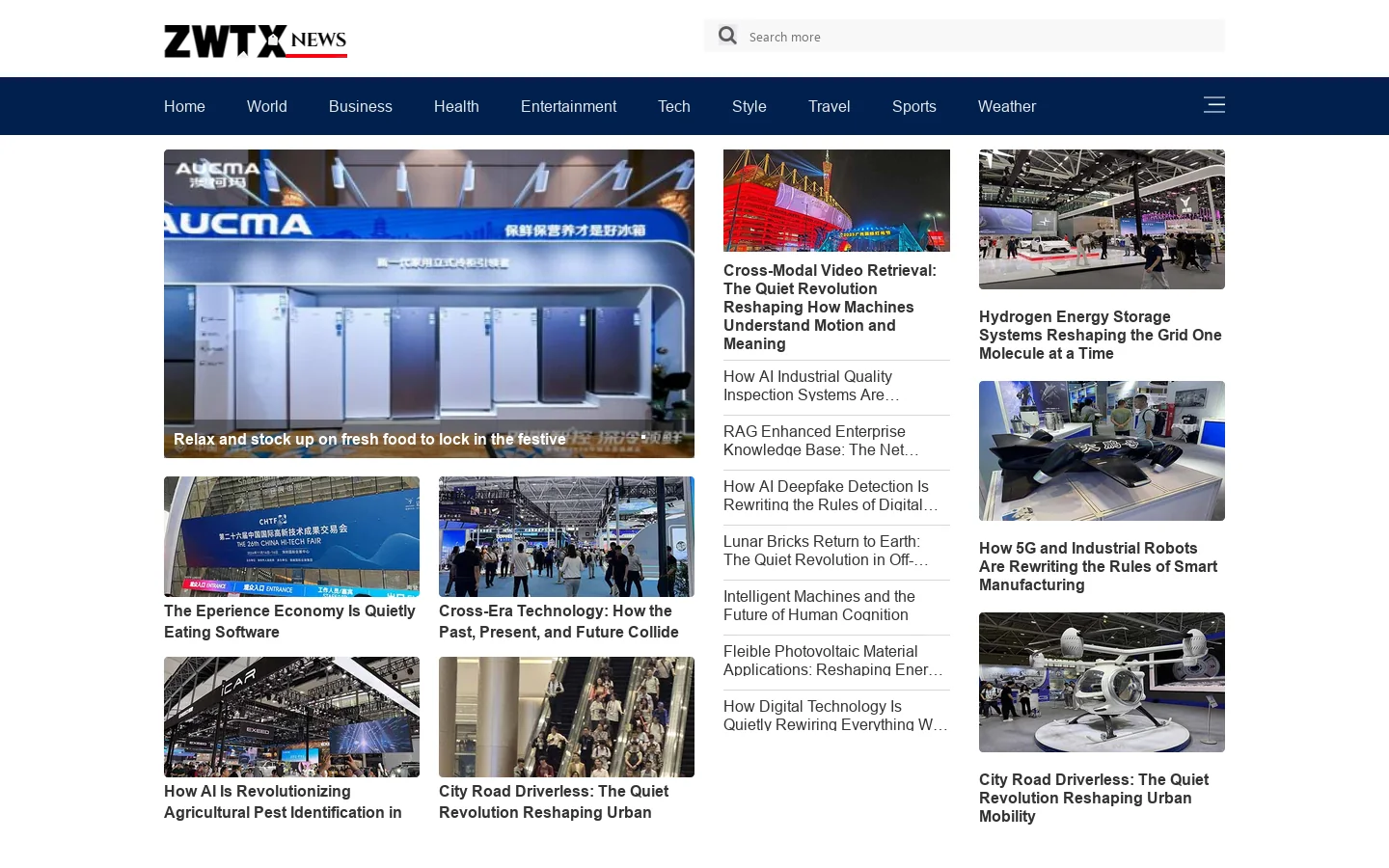Navigate to the Travel section

tap(830, 106)
